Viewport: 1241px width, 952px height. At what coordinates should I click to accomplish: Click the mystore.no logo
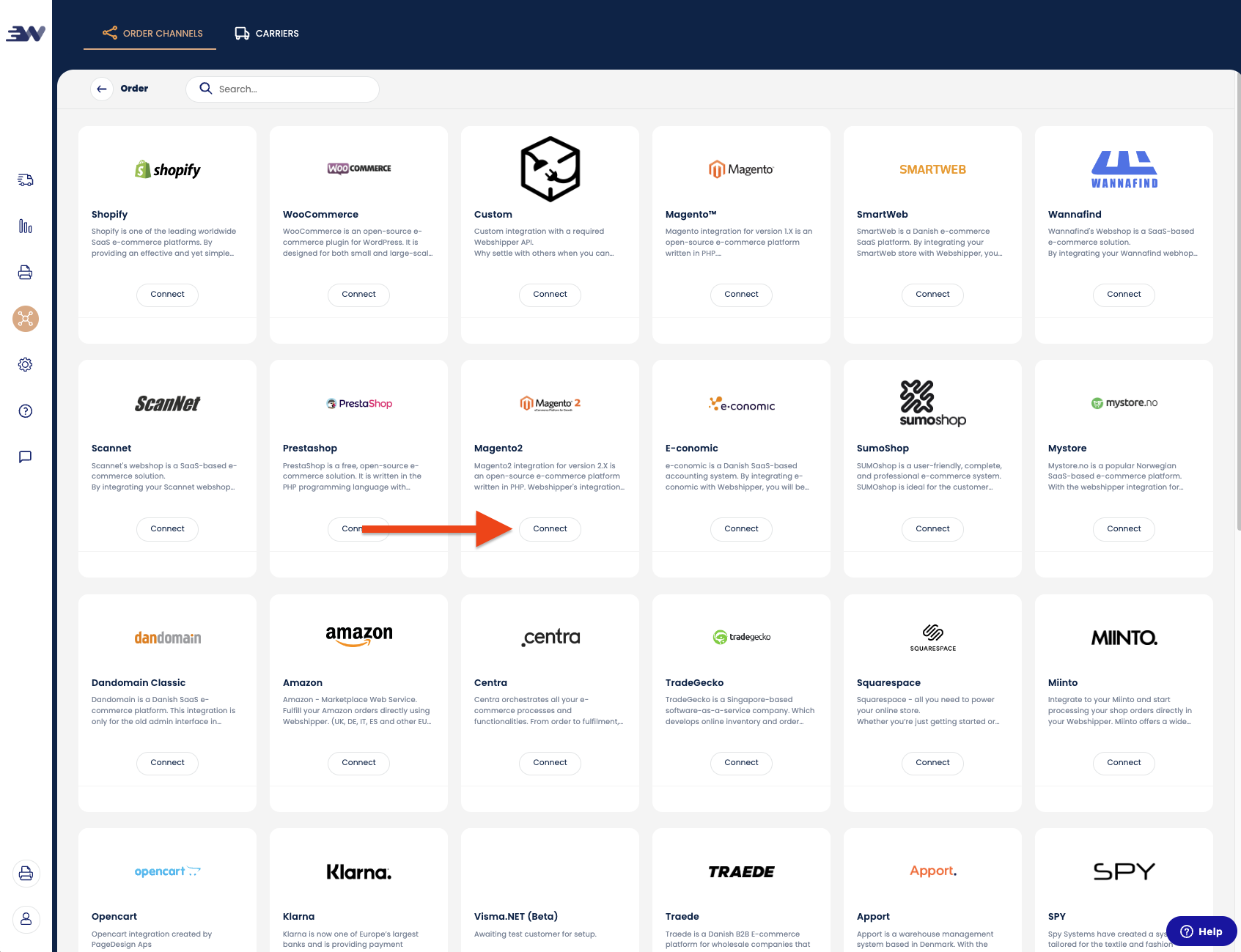pos(1124,403)
